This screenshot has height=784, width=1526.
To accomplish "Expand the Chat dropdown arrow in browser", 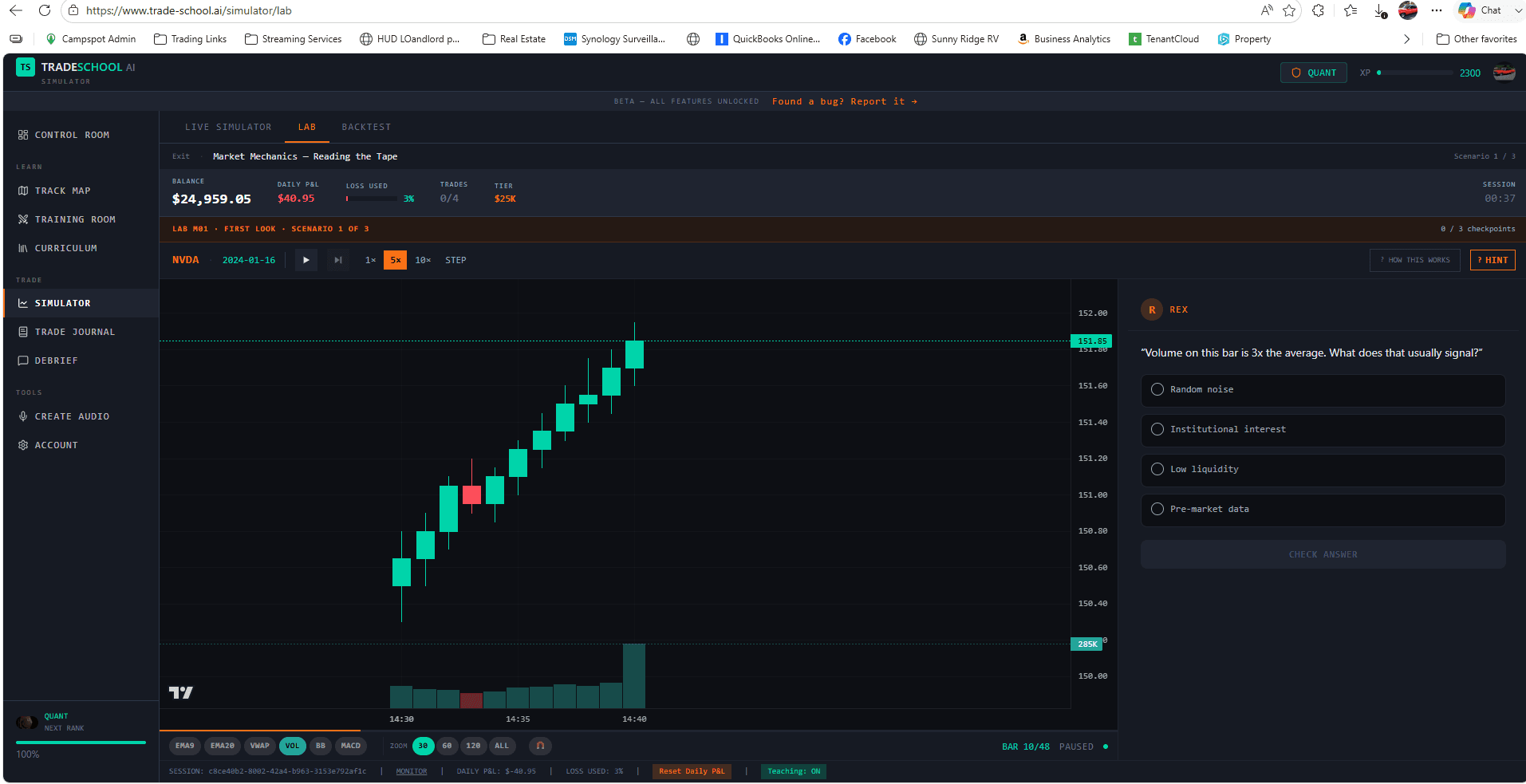I will pyautogui.click(x=1517, y=11).
